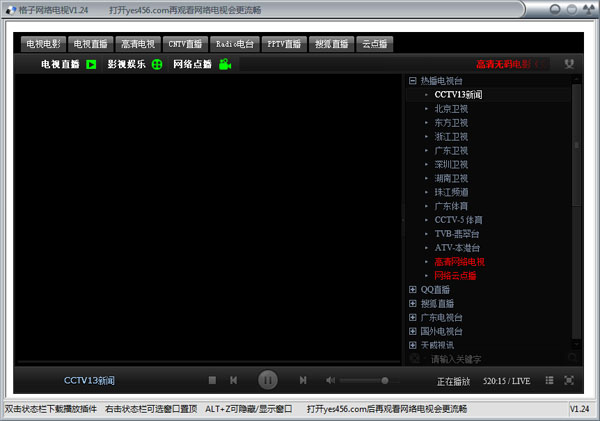Select 浙江卫视 channel

pos(451,137)
